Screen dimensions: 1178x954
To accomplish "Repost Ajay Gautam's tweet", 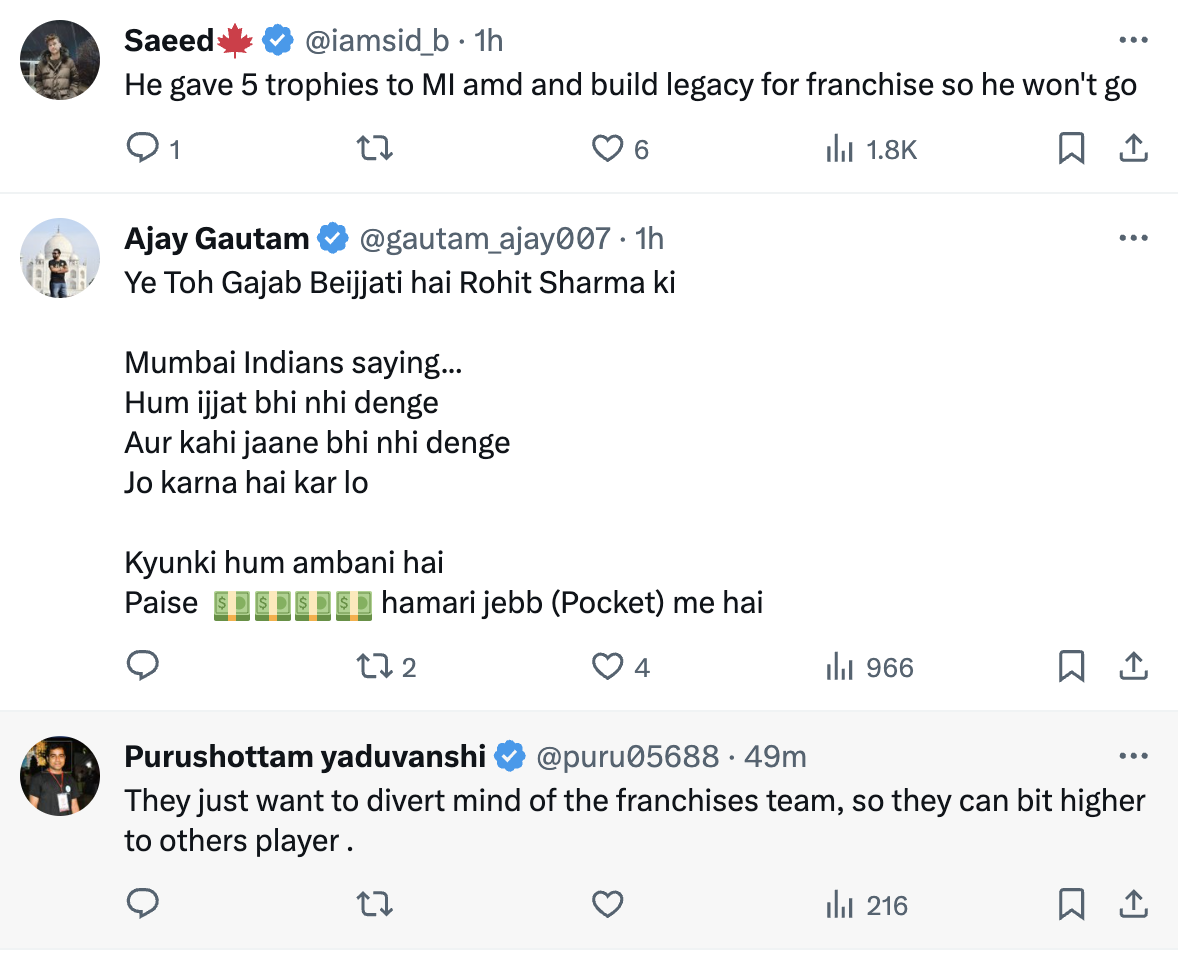I will click(375, 666).
